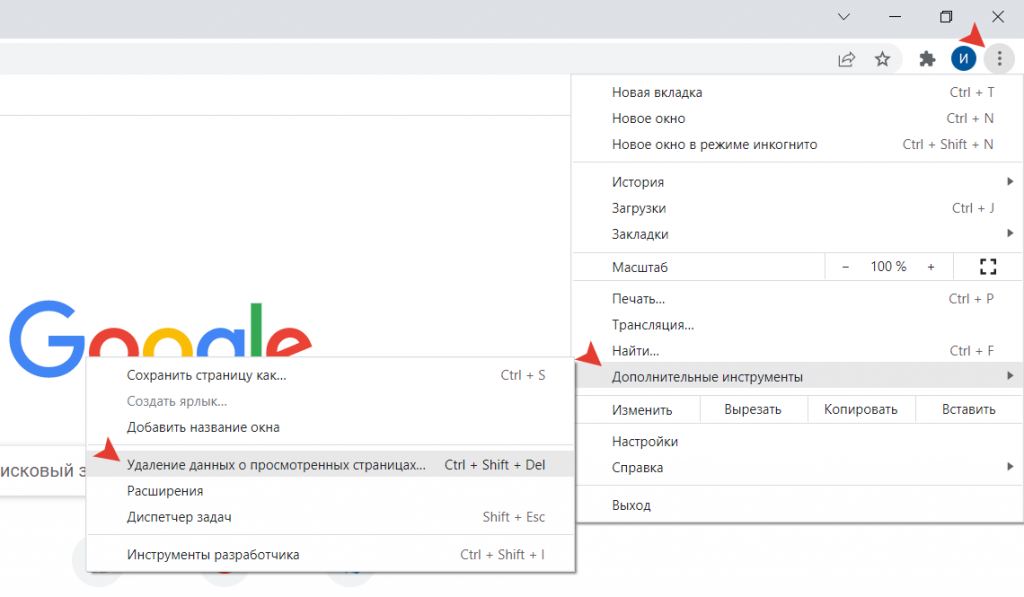Increase zoom with the plus button
This screenshot has height=597, width=1024.
tap(931, 267)
